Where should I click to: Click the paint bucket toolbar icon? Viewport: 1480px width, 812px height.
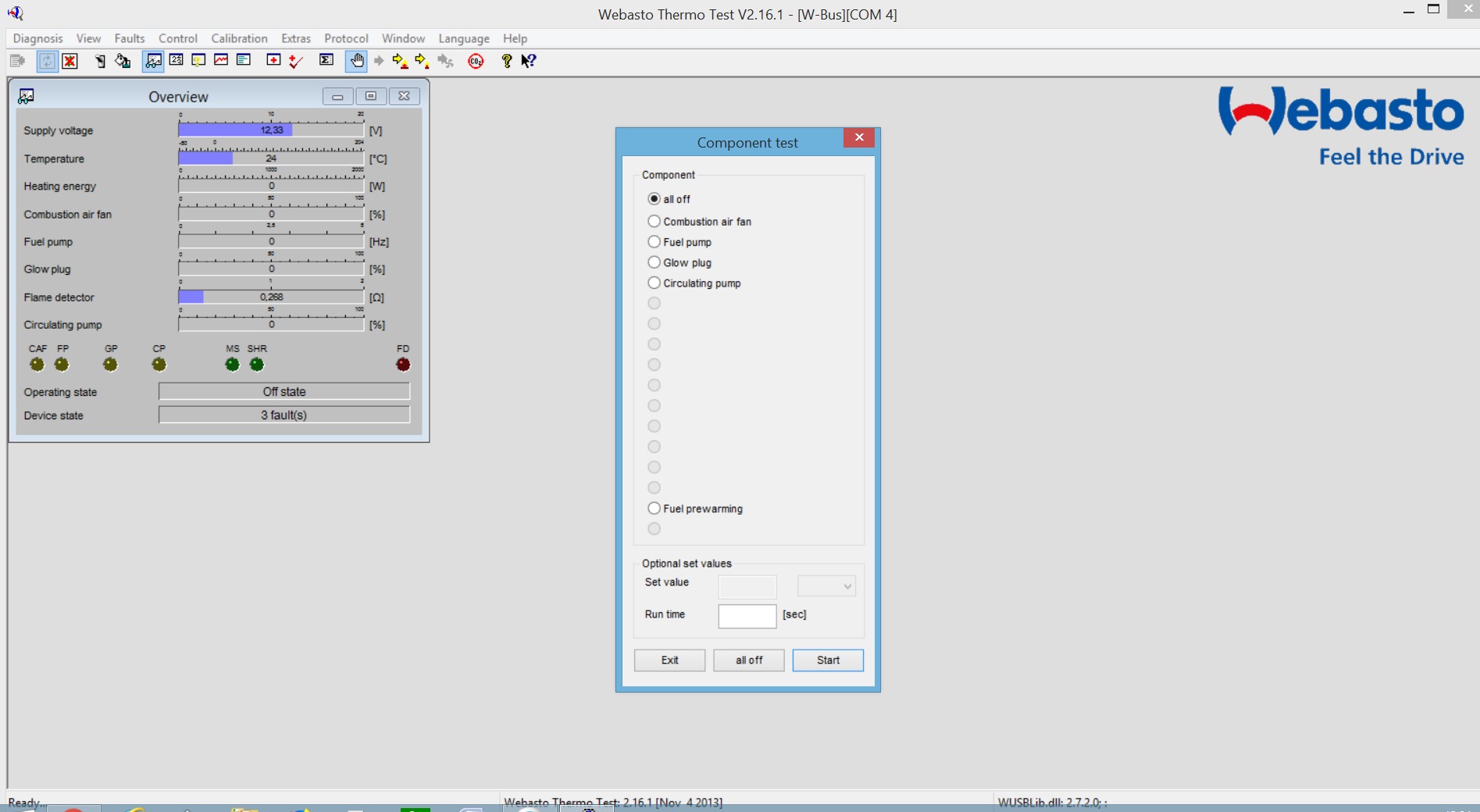pos(123,61)
